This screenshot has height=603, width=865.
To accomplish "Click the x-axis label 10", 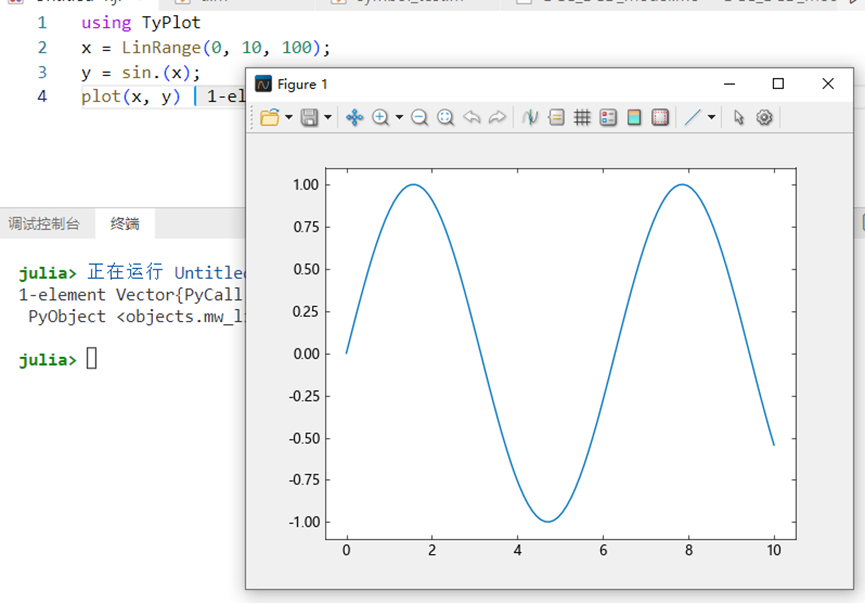I will pyautogui.click(x=774, y=550).
